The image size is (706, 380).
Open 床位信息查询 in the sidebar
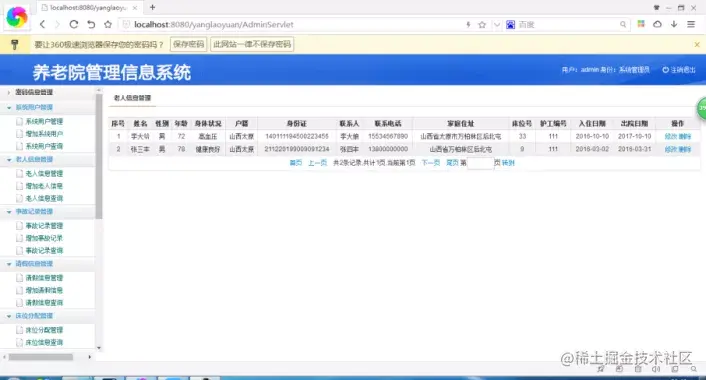point(44,343)
